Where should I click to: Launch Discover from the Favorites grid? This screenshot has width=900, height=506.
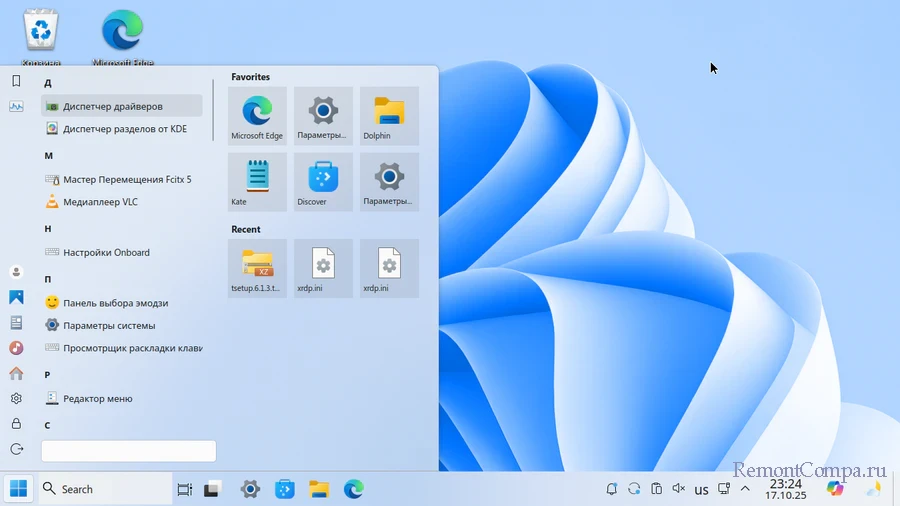tap(323, 181)
